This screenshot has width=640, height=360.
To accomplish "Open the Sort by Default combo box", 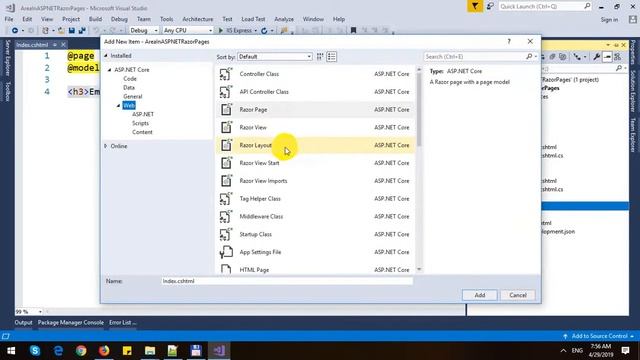I will tap(275, 56).
